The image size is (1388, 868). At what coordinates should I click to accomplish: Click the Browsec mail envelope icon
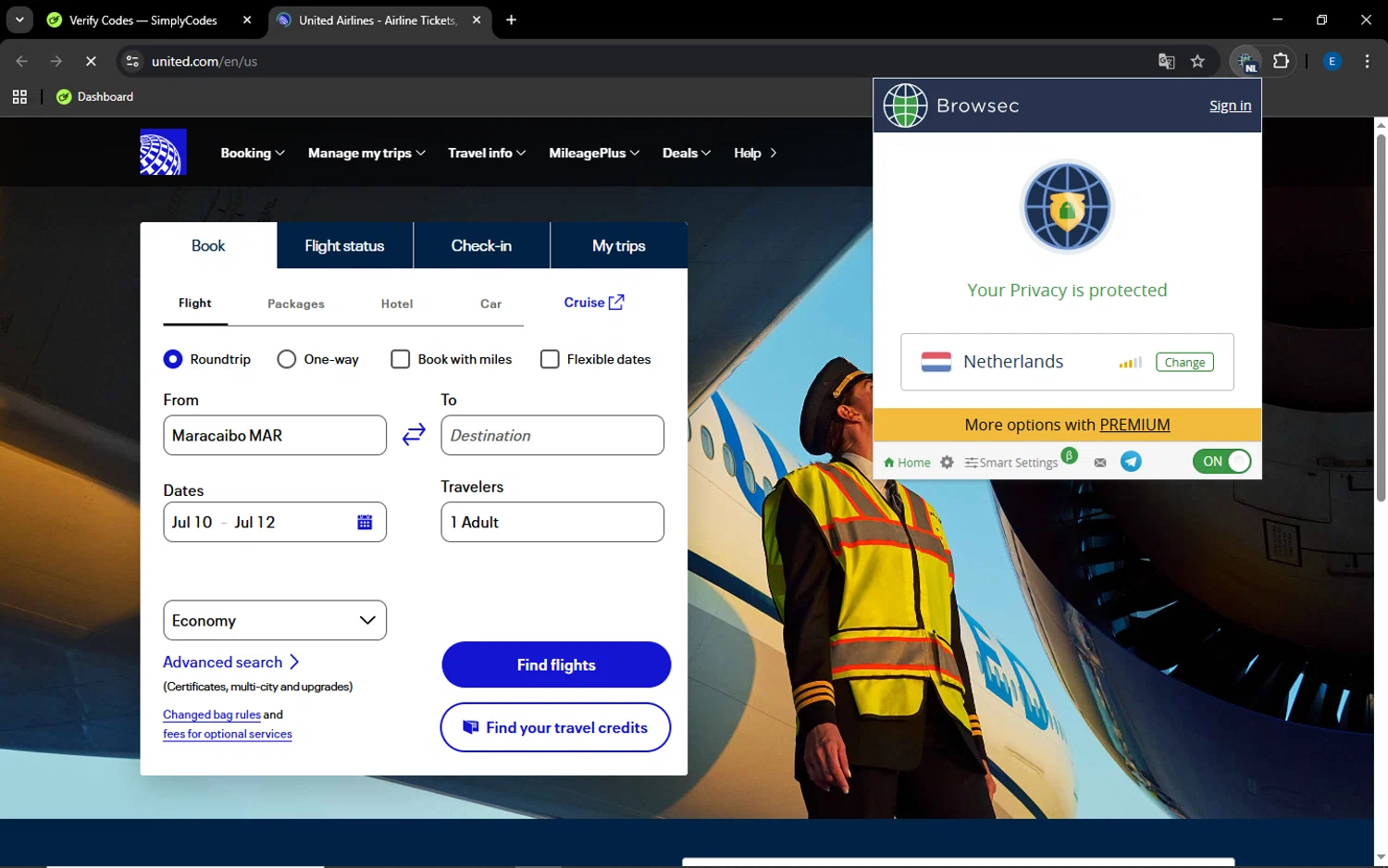(x=1100, y=462)
